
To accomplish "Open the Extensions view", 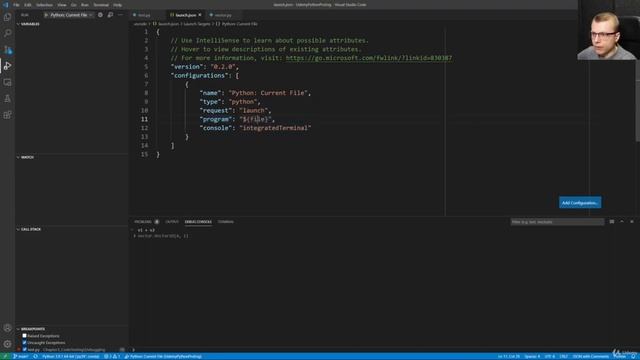I will [x=7, y=115].
